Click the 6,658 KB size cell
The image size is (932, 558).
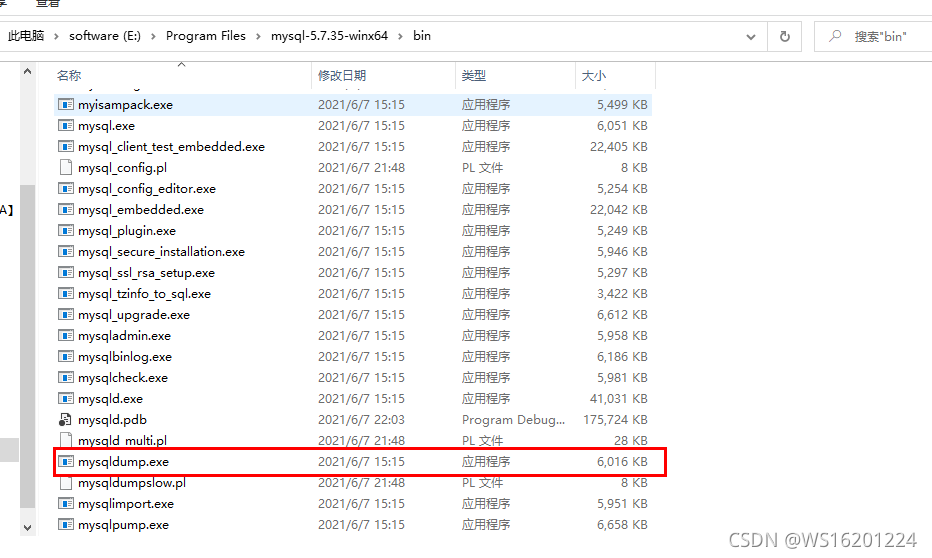(x=622, y=525)
